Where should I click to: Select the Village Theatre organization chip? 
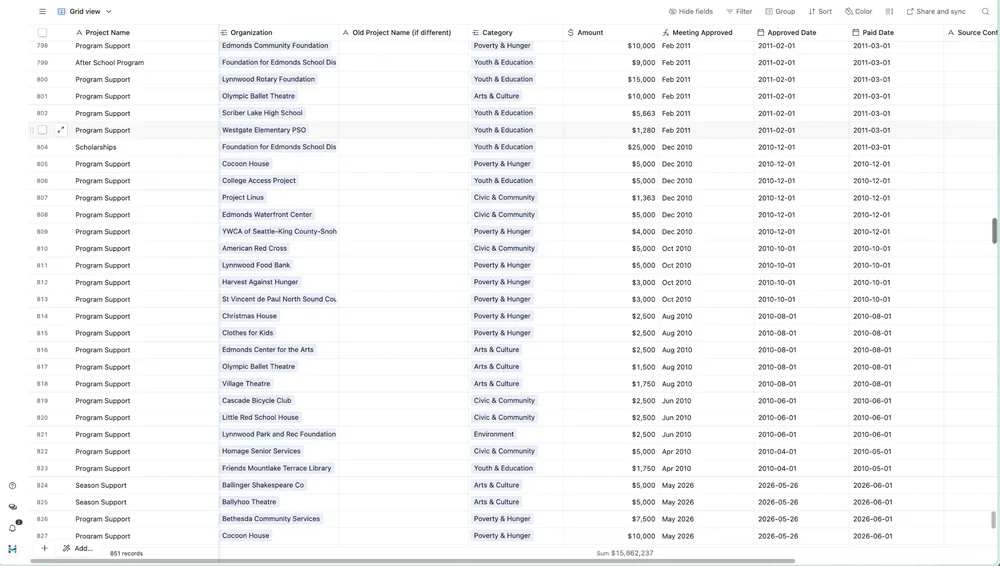pyautogui.click(x=246, y=384)
